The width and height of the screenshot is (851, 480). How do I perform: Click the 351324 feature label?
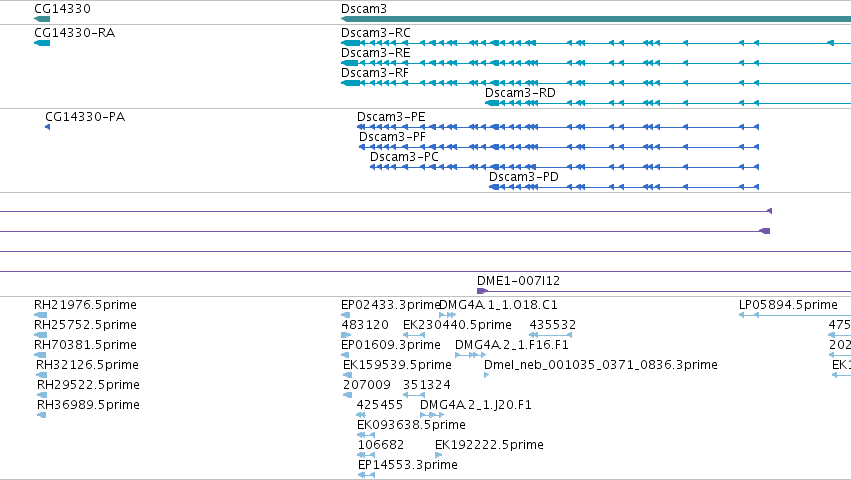pyautogui.click(x=427, y=385)
